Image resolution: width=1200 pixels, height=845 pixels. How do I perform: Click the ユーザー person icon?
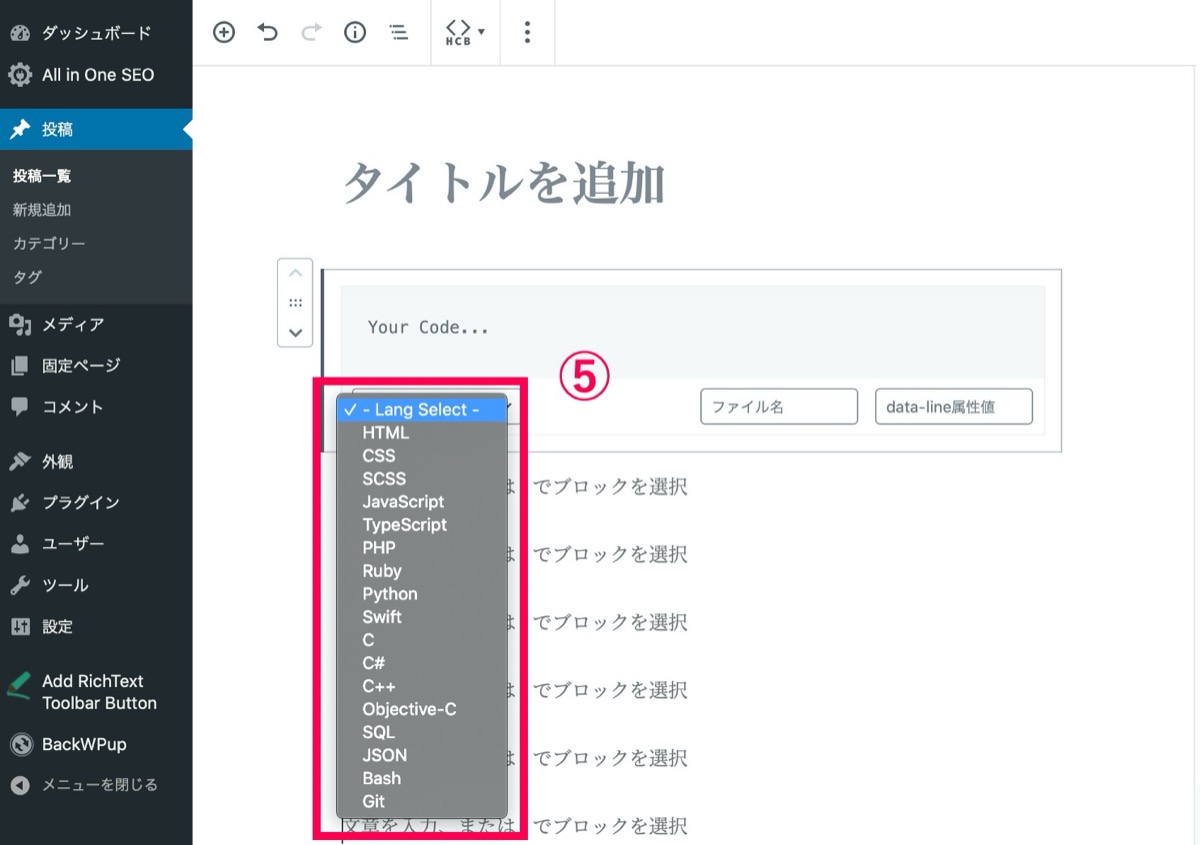20,544
